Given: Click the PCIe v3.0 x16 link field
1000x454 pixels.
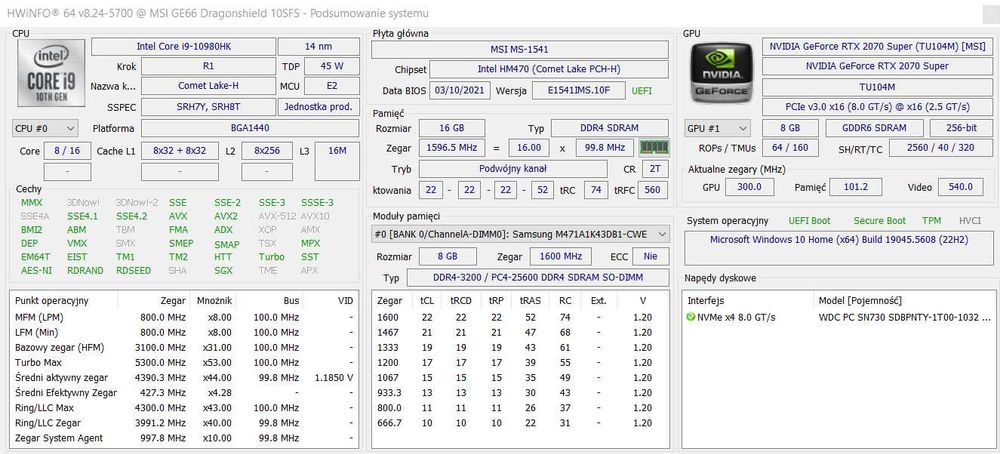Looking at the screenshot, I should tap(878, 107).
